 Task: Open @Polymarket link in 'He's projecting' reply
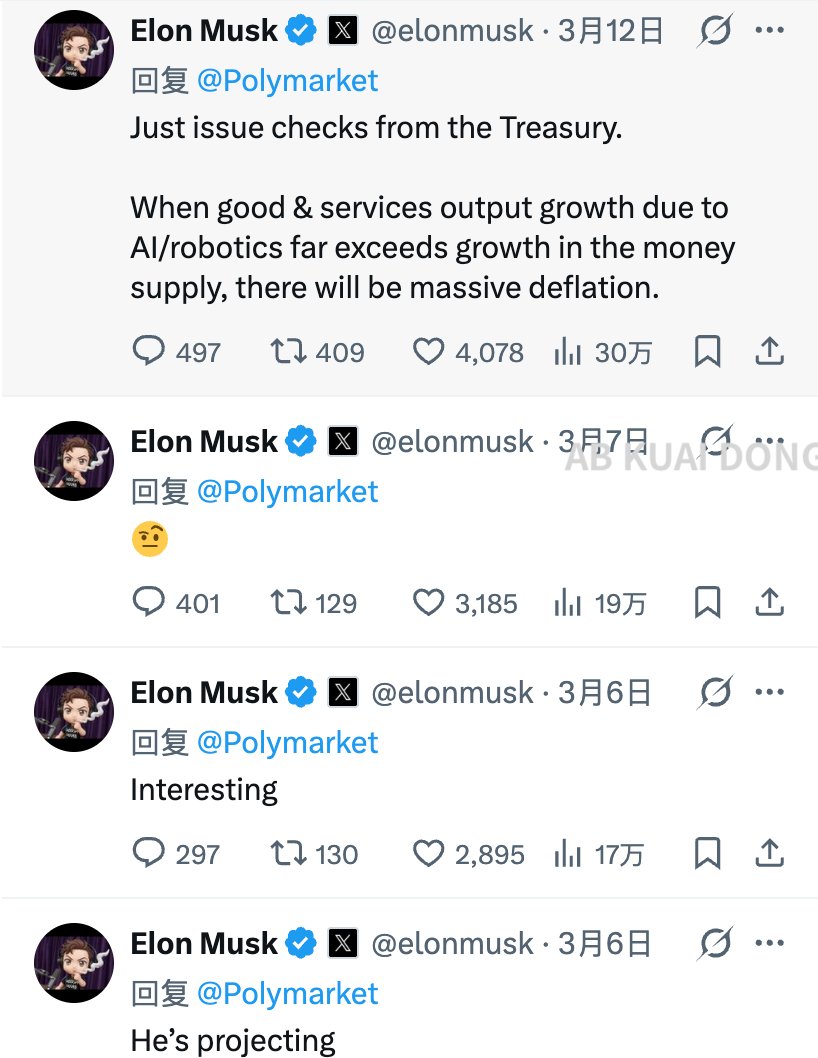pos(287,994)
